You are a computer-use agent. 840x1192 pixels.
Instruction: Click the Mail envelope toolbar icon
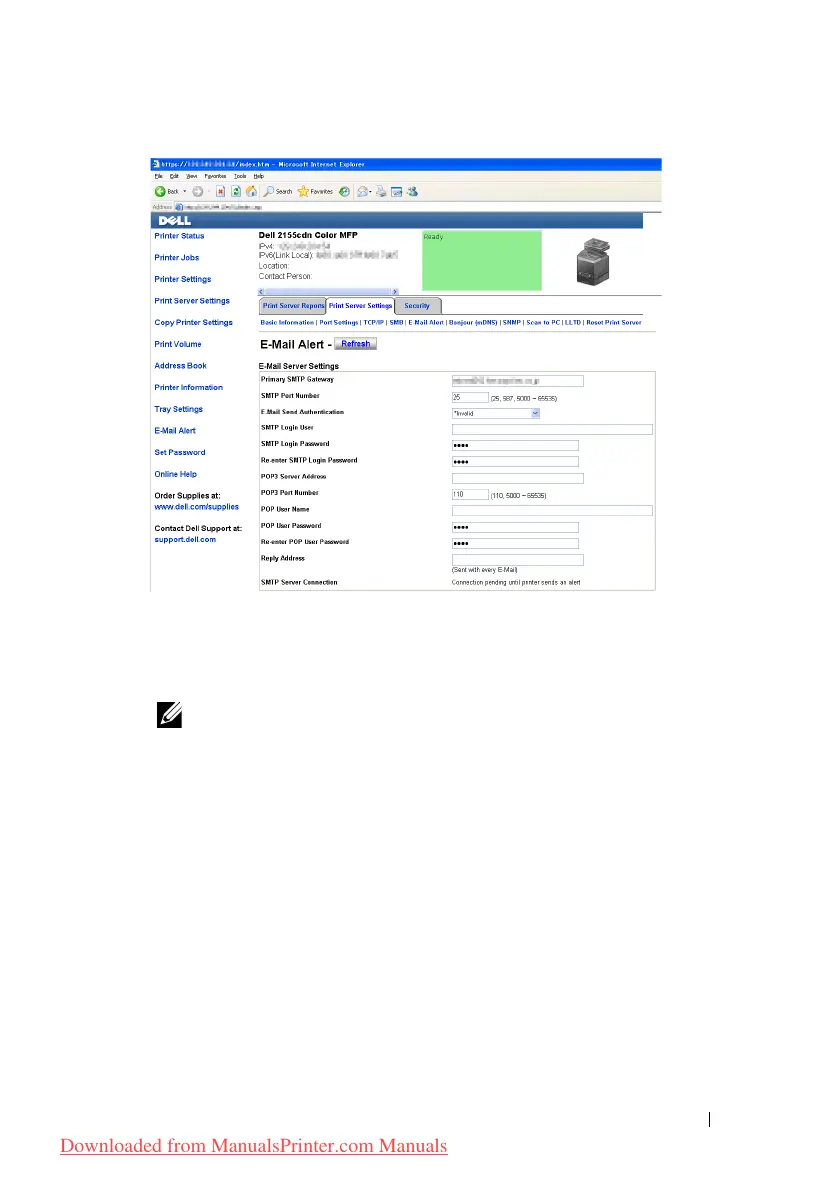363,192
